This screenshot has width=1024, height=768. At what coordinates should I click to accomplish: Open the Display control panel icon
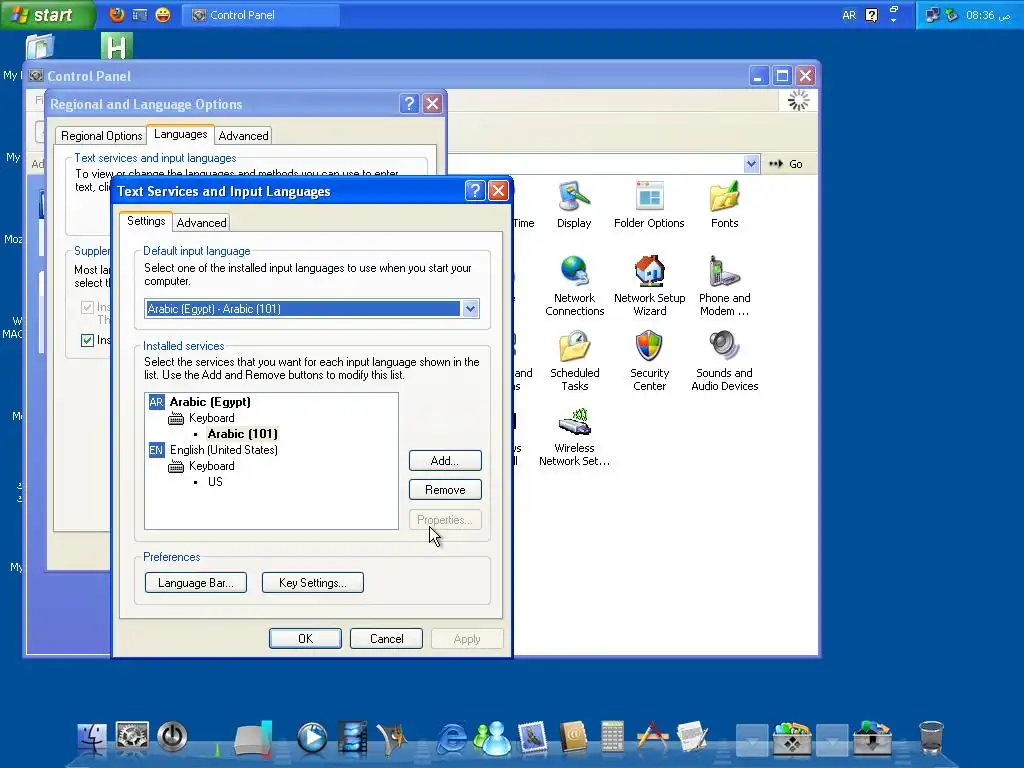(574, 205)
